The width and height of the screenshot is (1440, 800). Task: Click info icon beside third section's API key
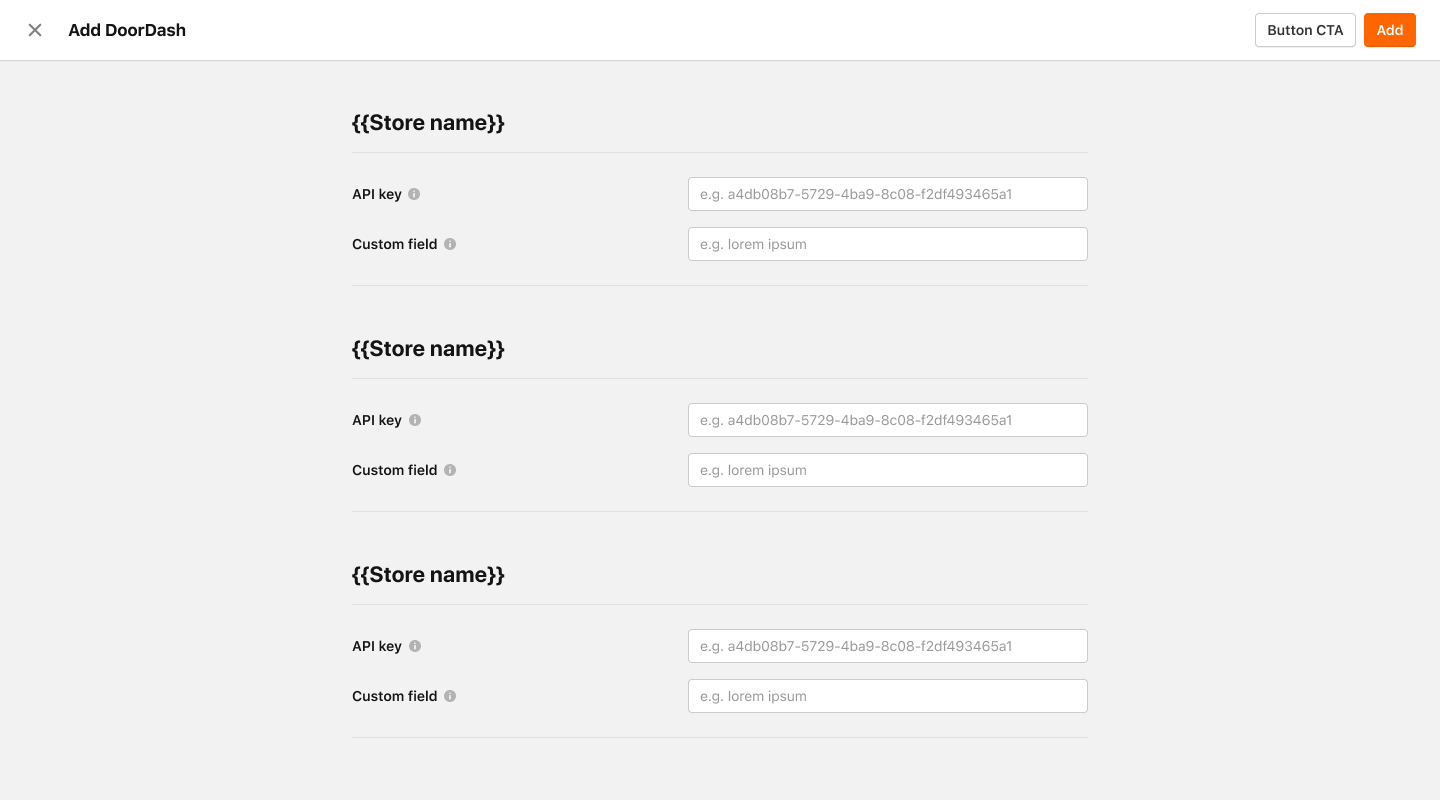(415, 646)
